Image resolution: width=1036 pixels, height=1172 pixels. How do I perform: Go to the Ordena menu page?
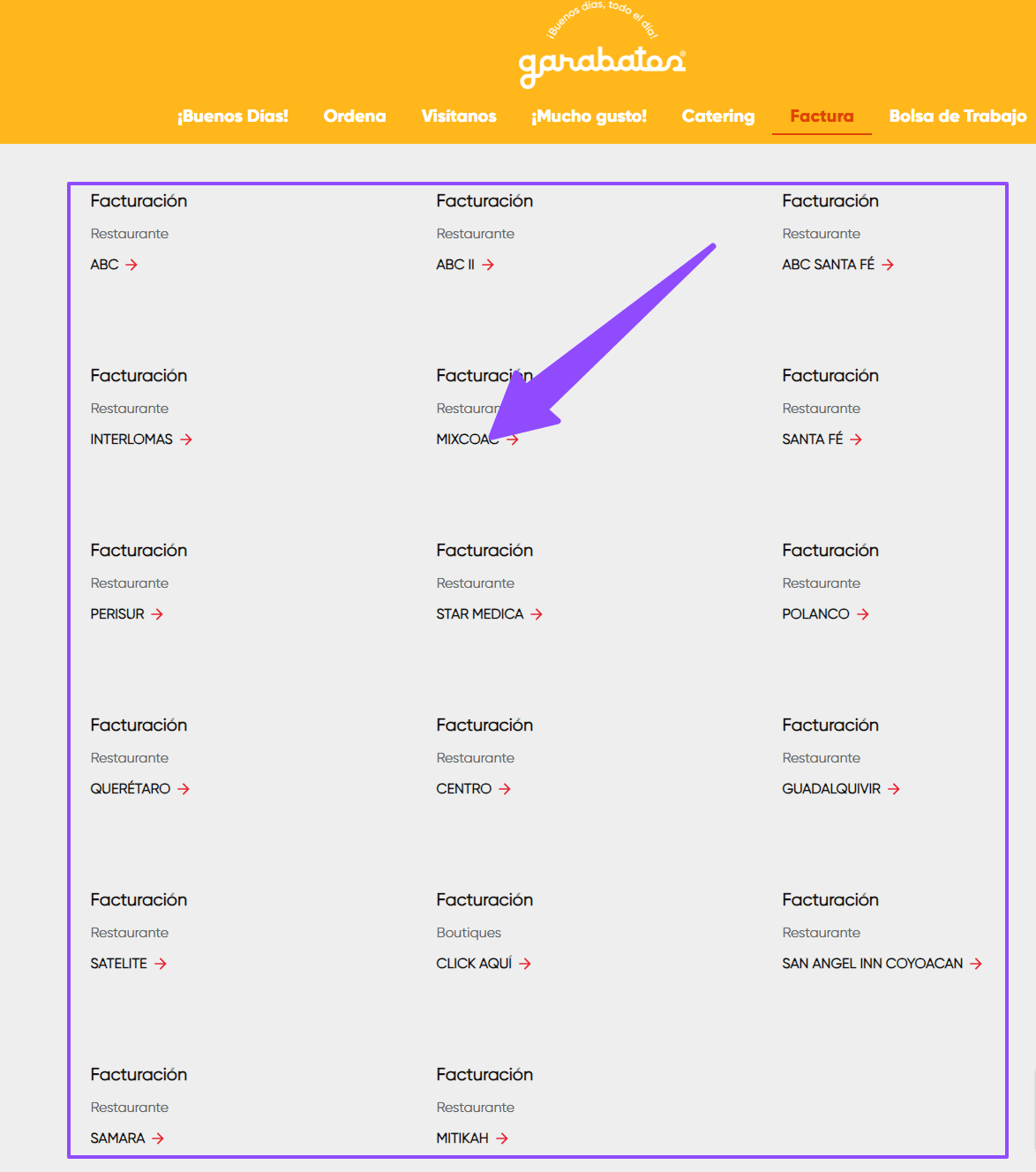pyautogui.click(x=355, y=116)
